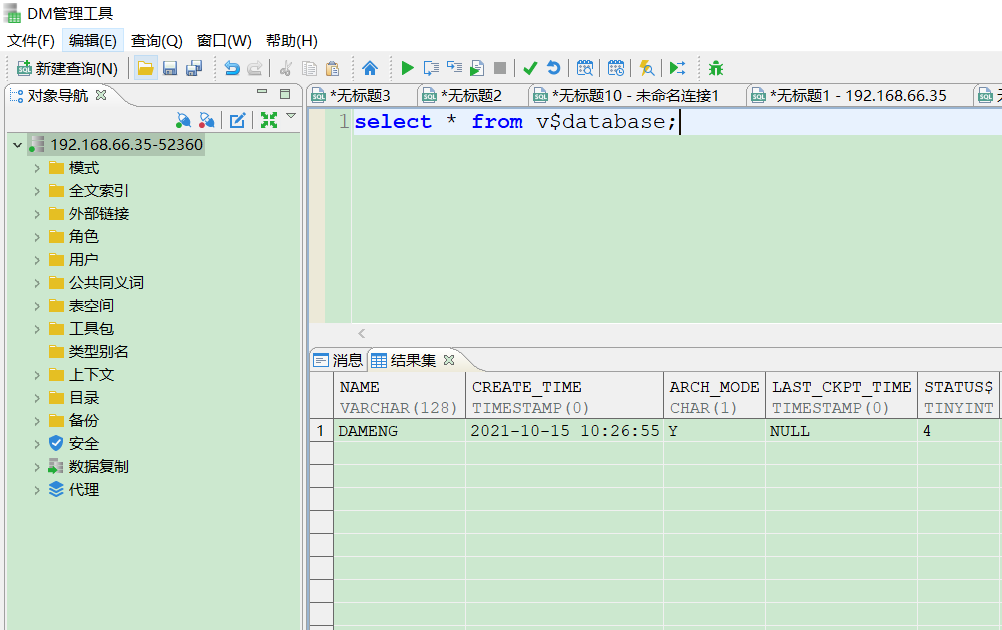
Task: Click in the SQL editor after v$database;
Action: [x=680, y=121]
